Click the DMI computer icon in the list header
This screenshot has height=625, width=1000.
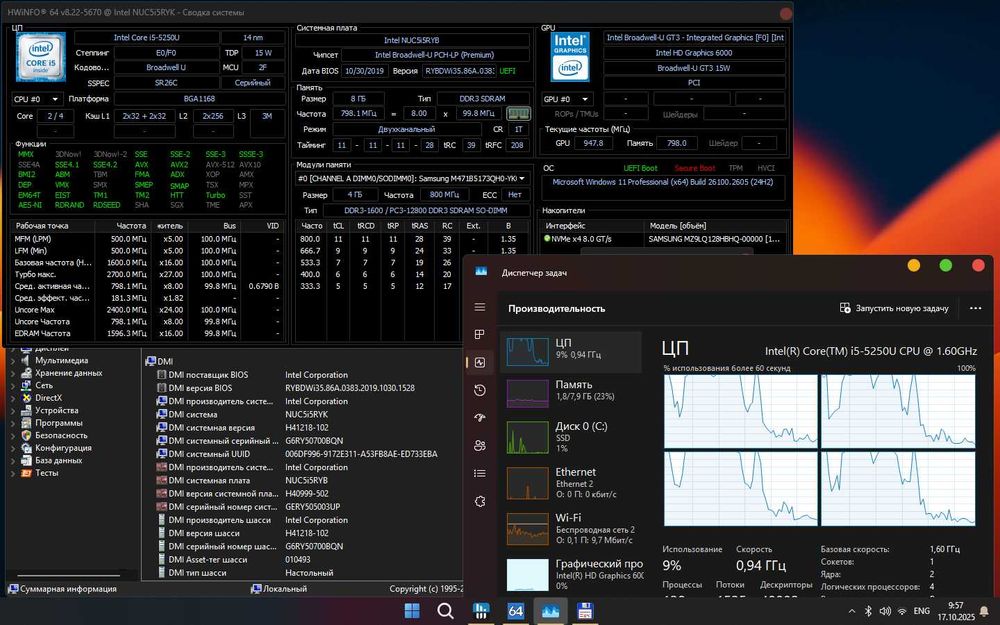coord(151,361)
